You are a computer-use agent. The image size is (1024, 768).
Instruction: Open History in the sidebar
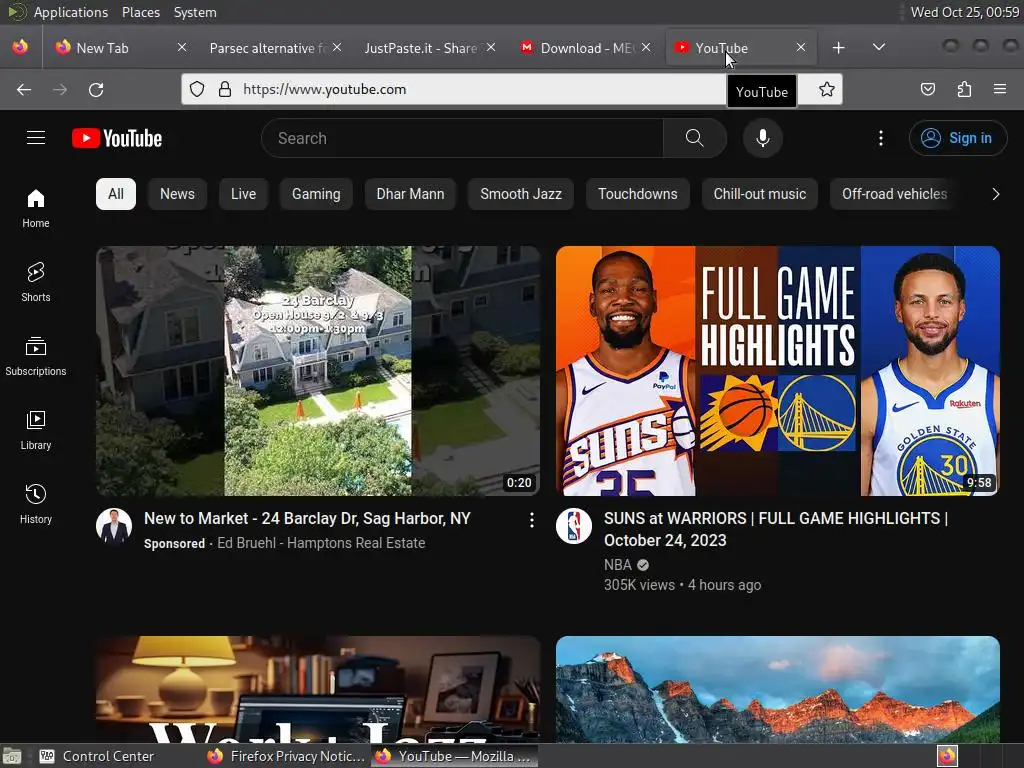(x=35, y=505)
